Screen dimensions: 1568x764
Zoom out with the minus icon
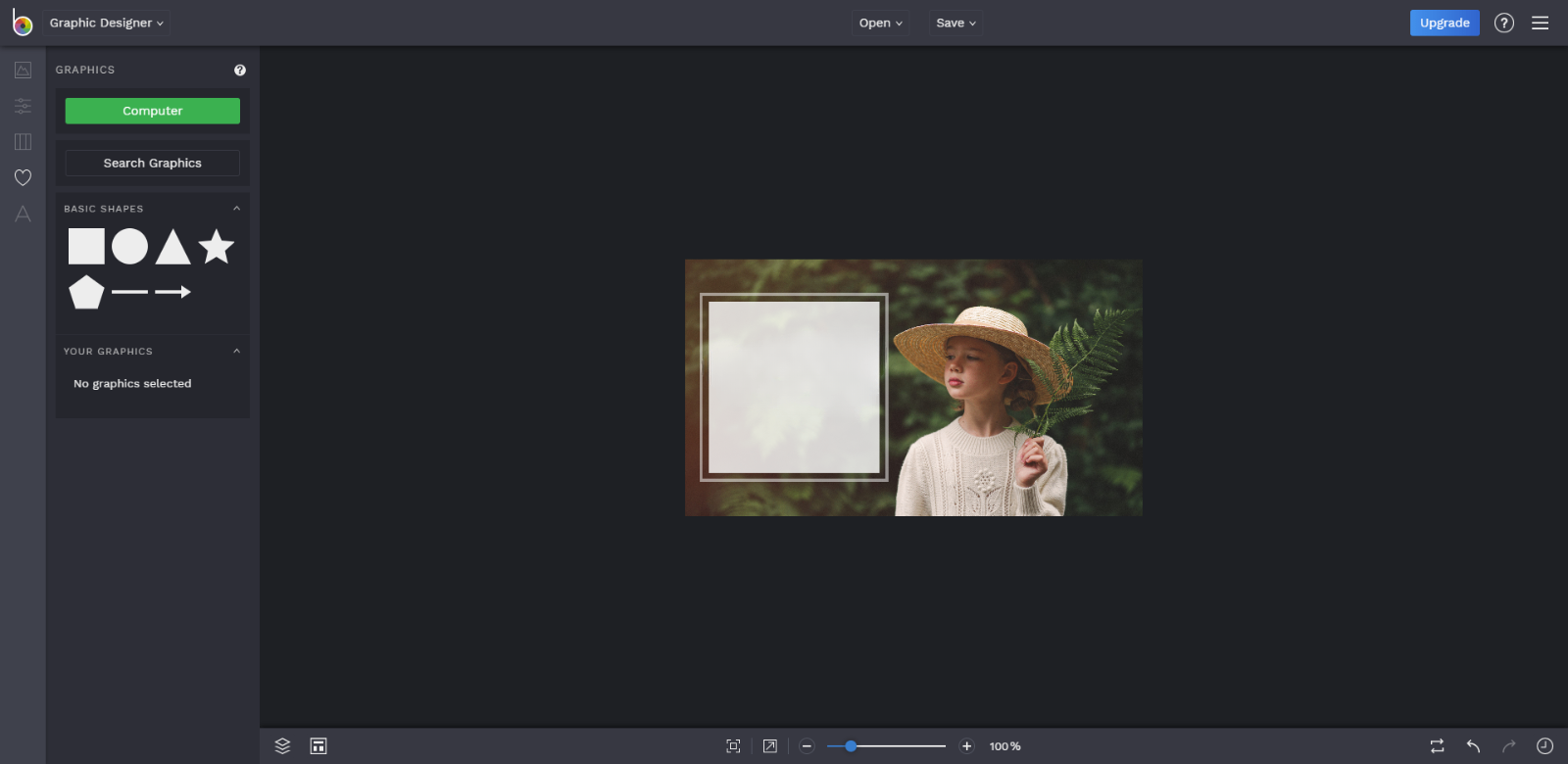(x=807, y=746)
